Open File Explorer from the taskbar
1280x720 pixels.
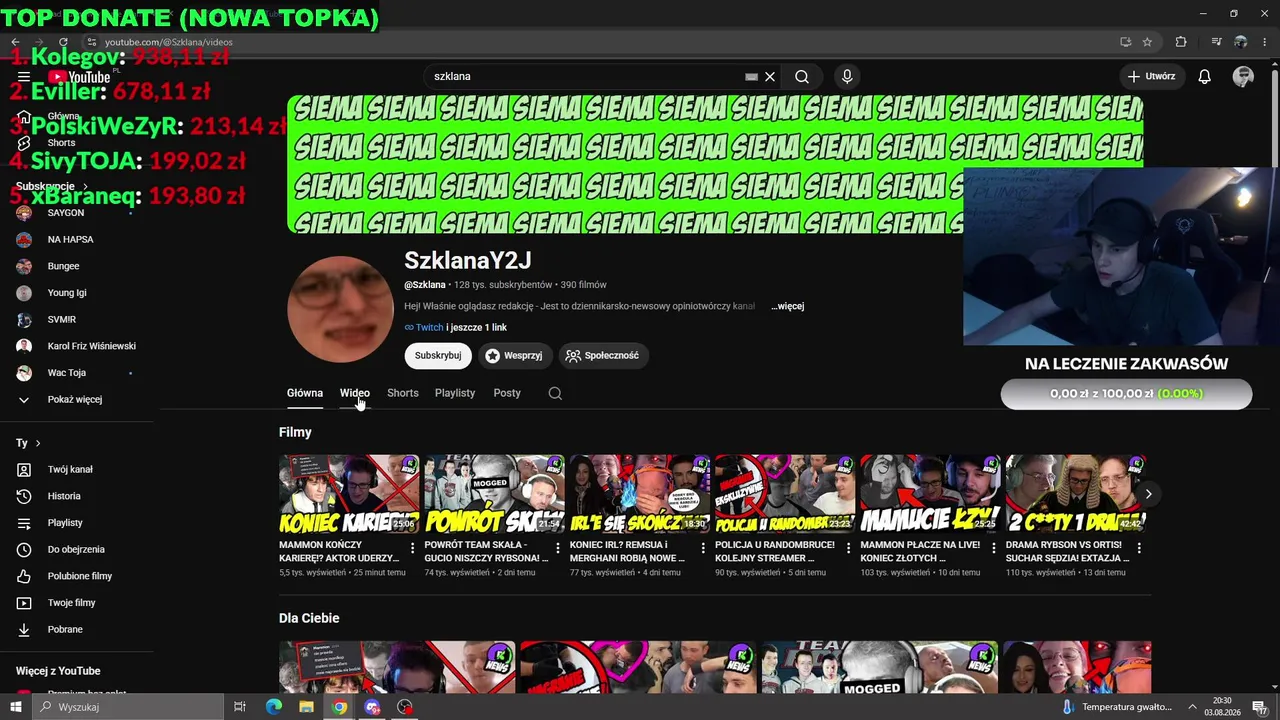(306, 707)
